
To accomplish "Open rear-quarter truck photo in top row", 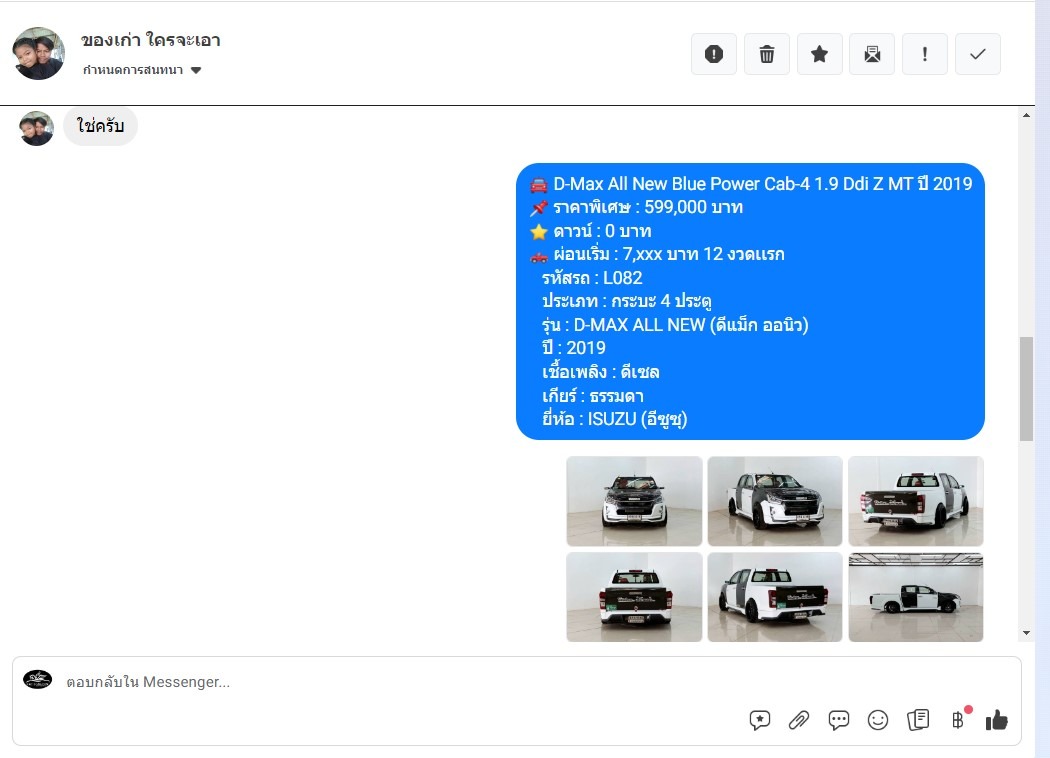I will 915,501.
